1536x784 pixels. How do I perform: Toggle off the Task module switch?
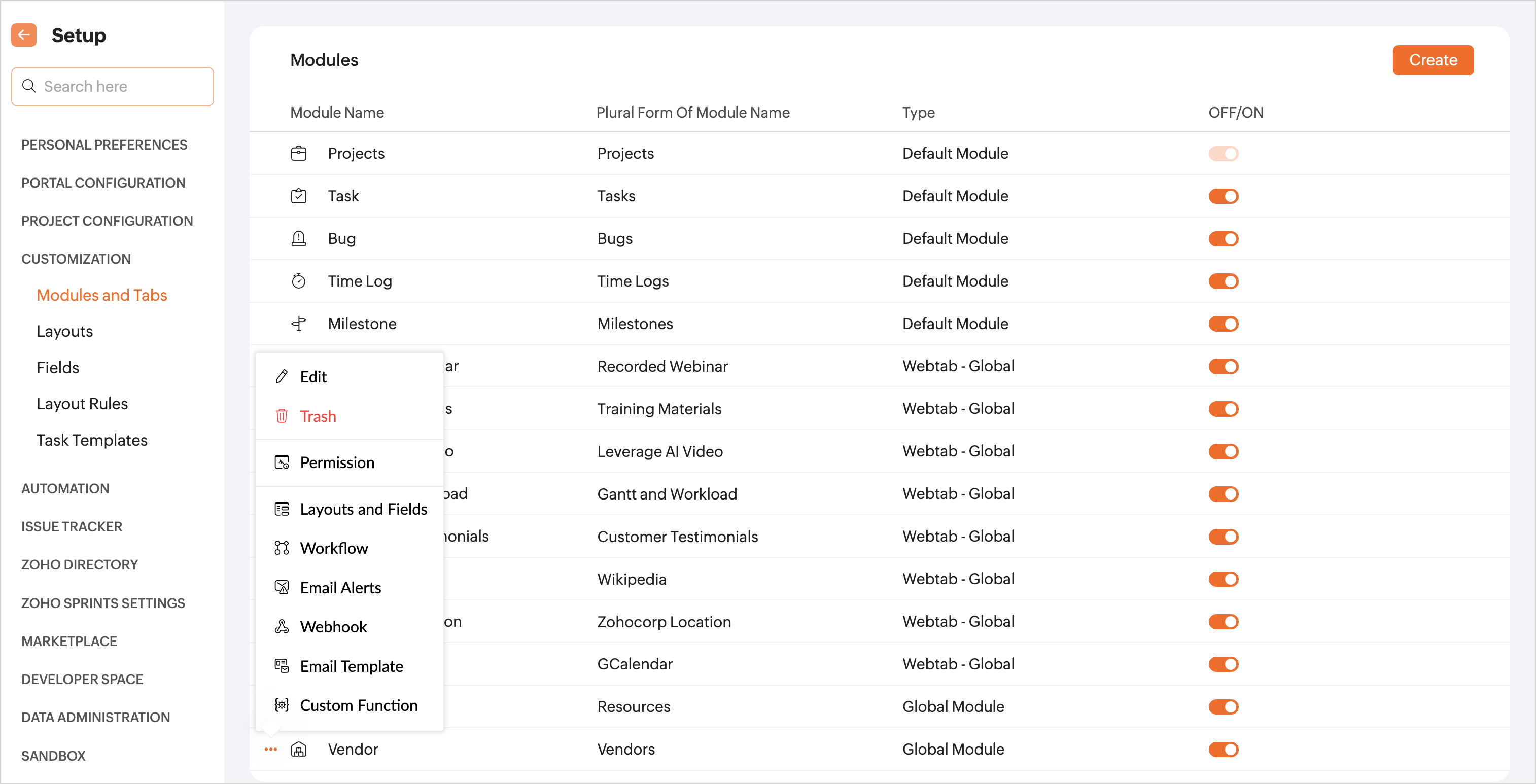[x=1223, y=196]
